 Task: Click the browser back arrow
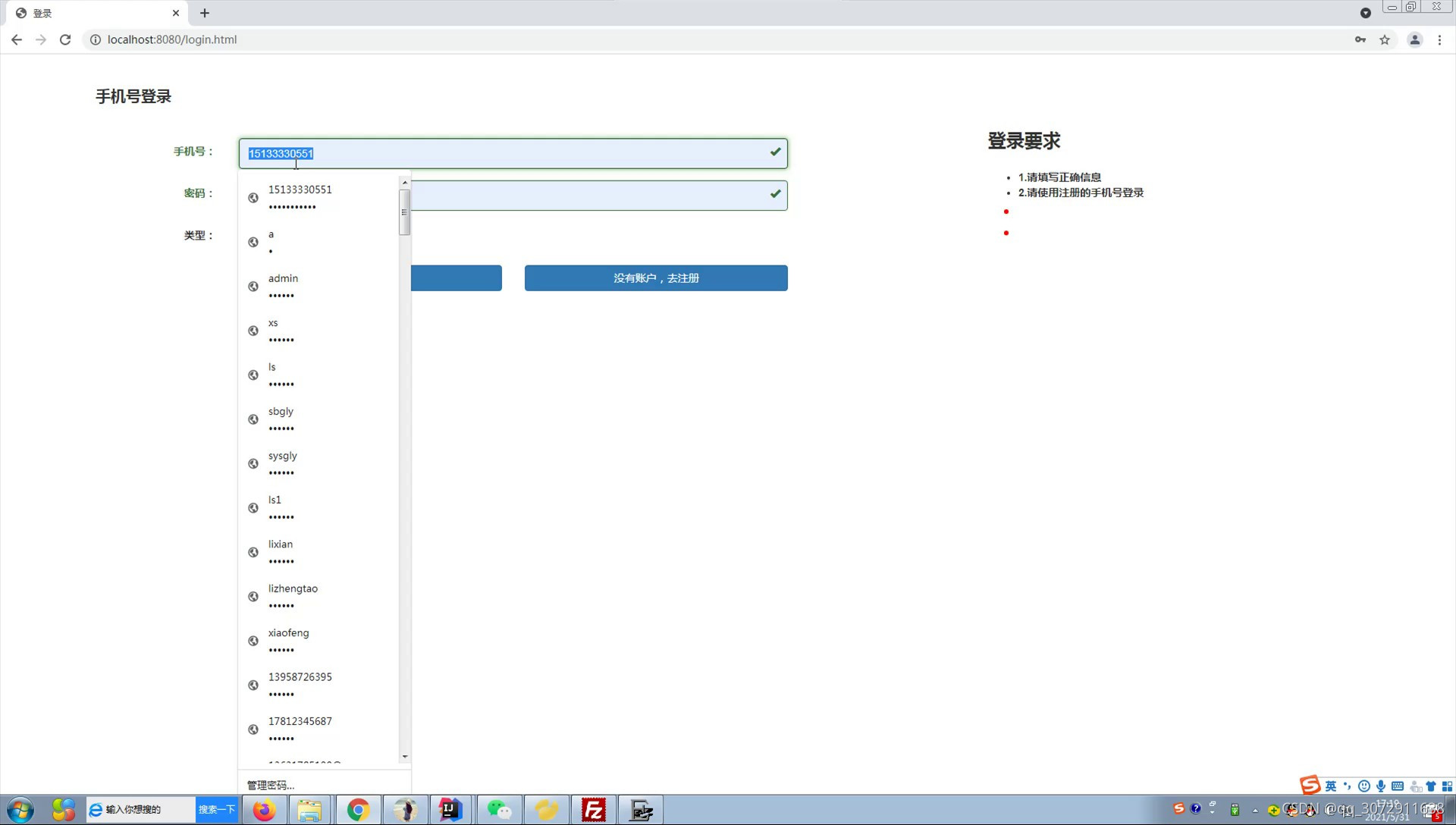coord(17,39)
